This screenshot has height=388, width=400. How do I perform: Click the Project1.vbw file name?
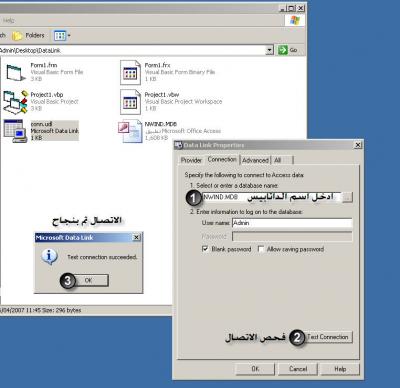coord(162,95)
